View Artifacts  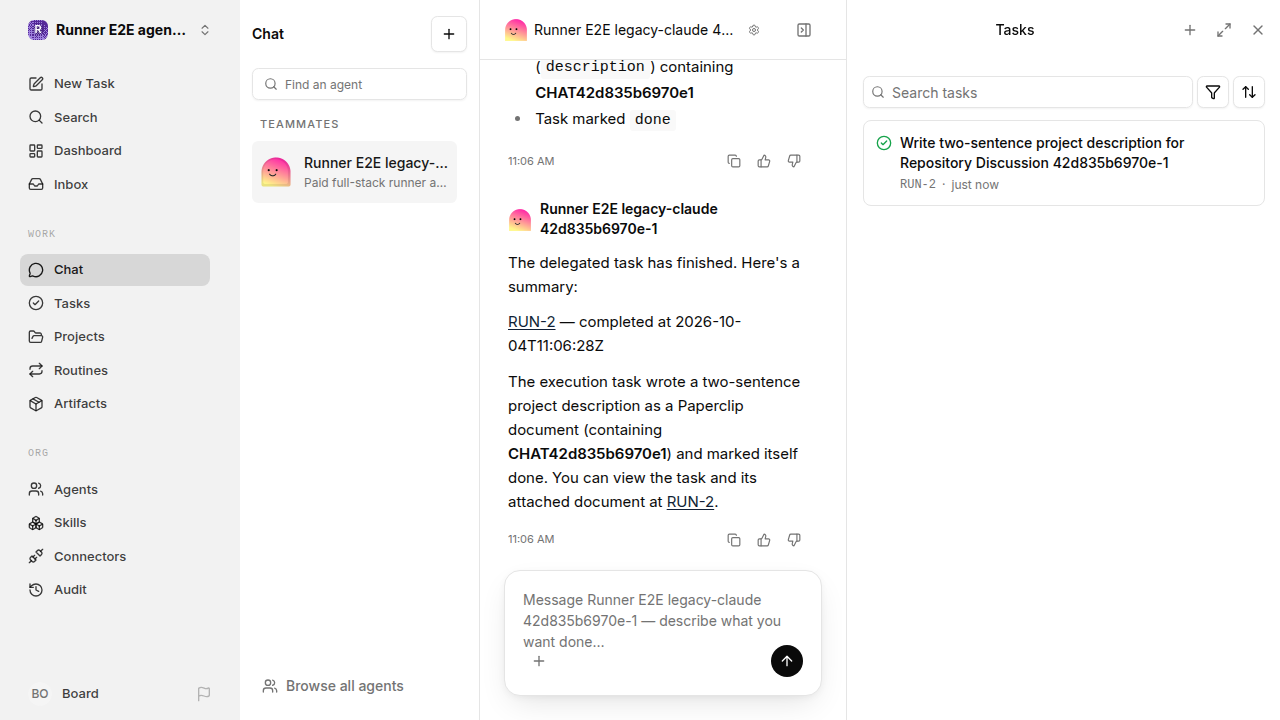click(x=115, y=404)
